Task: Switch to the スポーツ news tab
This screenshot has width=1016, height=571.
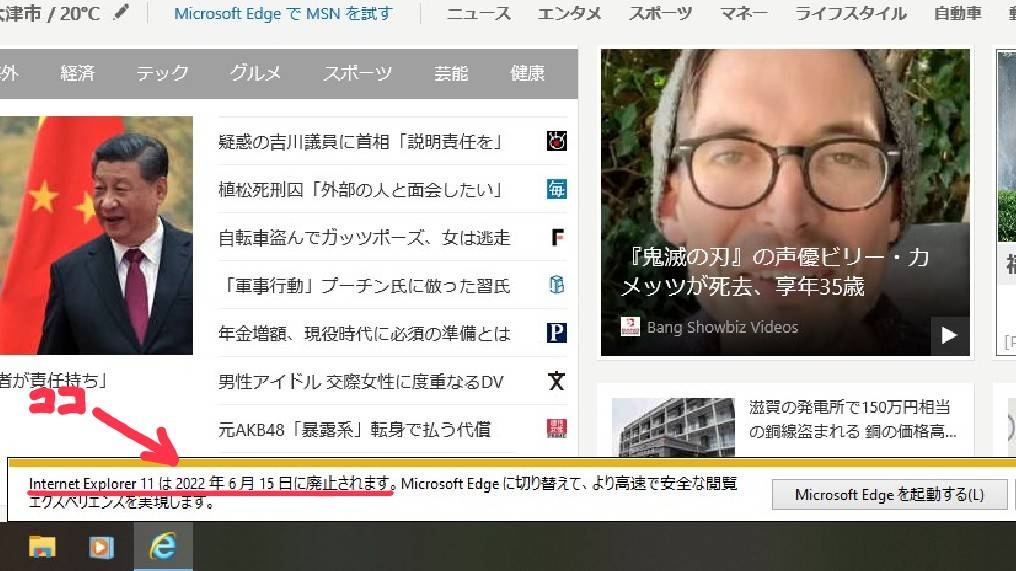Action: point(358,73)
